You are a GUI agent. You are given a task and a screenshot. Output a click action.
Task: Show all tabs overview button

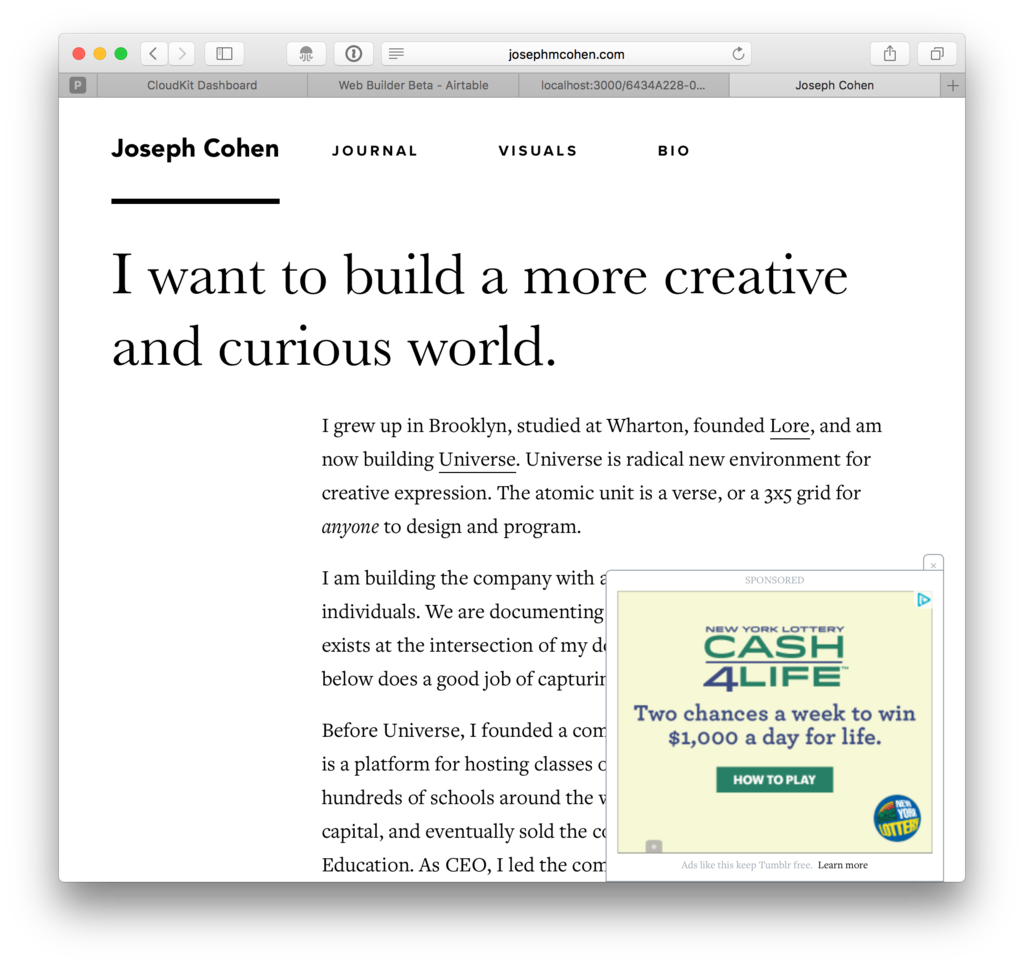click(x=937, y=54)
